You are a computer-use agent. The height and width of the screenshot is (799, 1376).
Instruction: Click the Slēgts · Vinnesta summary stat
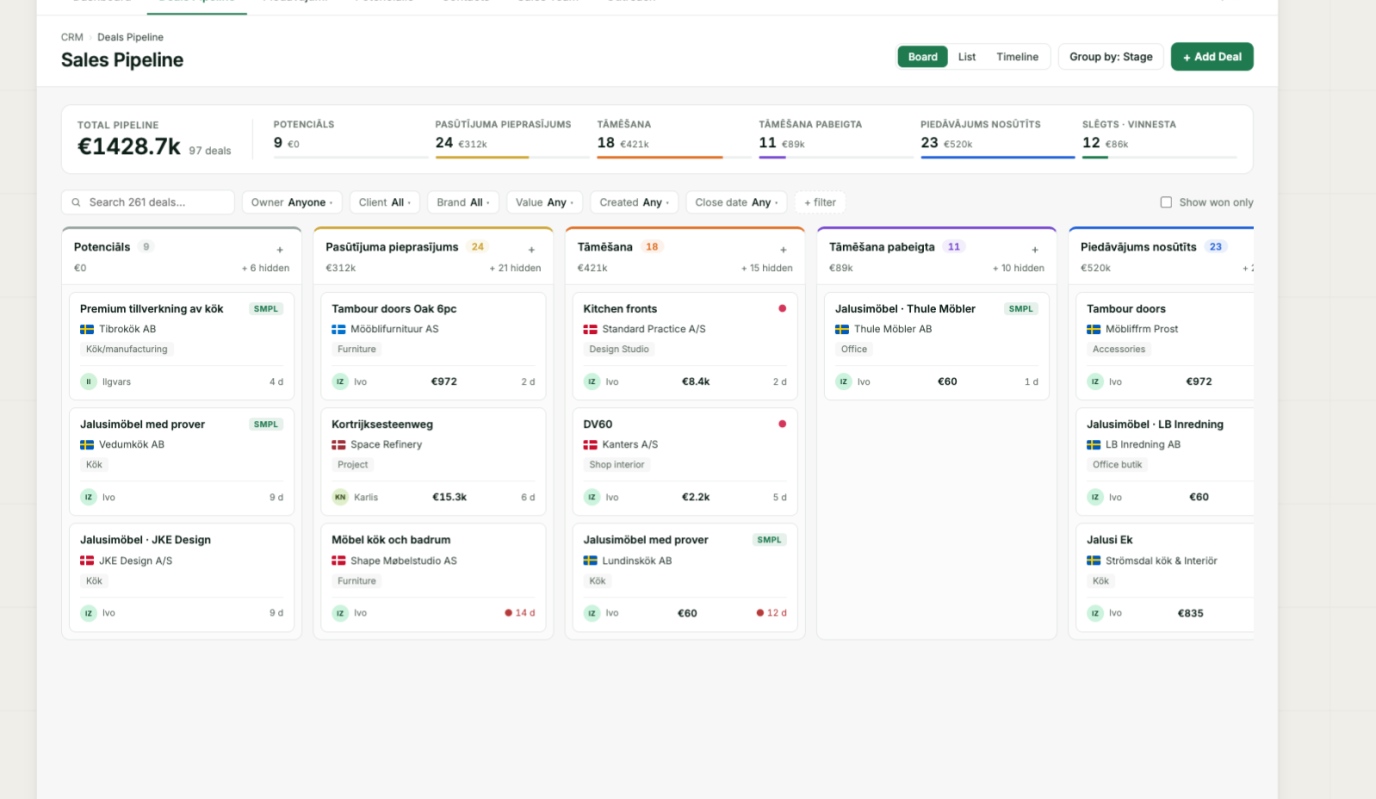point(1160,137)
